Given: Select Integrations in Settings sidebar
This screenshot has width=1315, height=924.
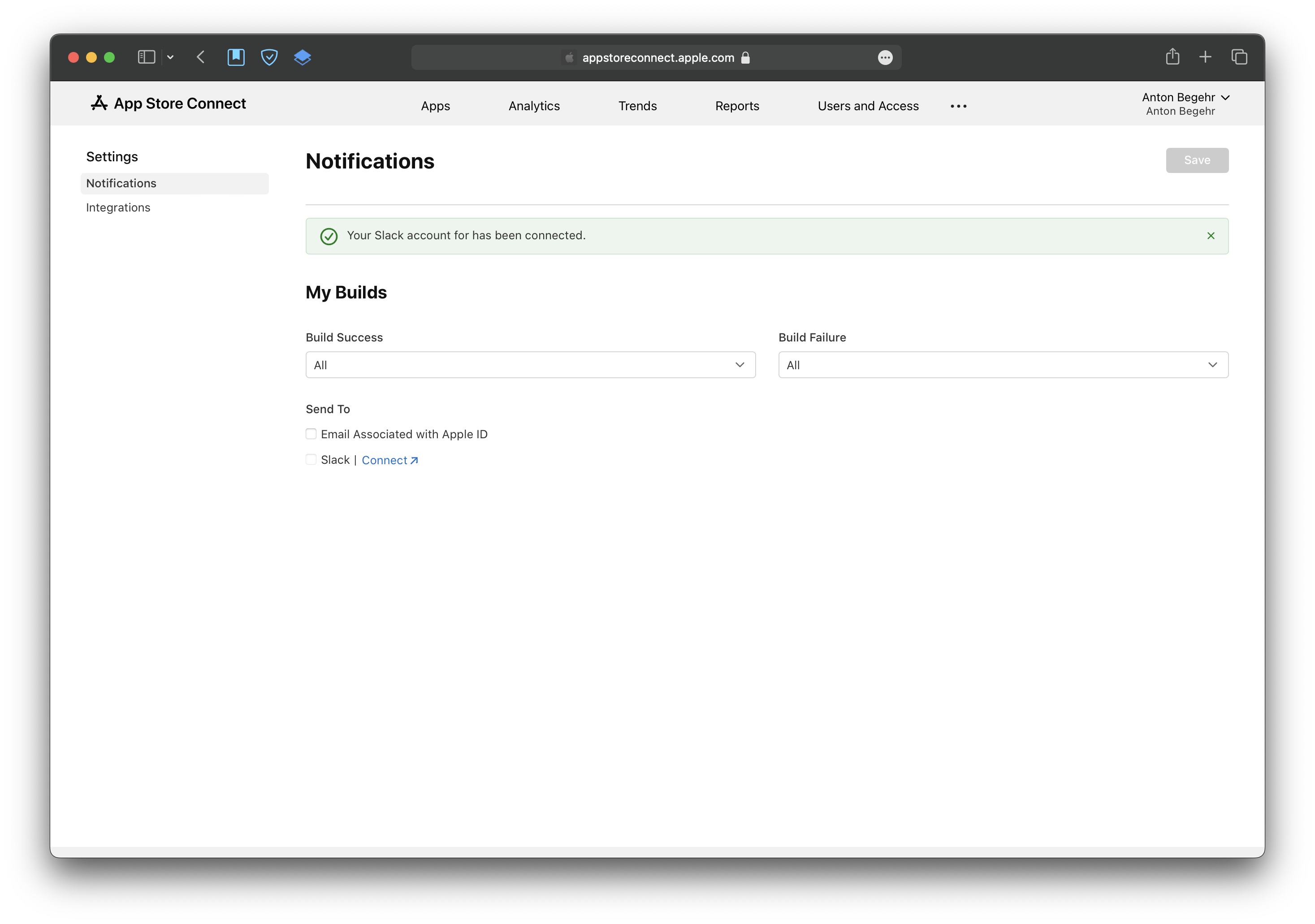Looking at the screenshot, I should tap(118, 208).
